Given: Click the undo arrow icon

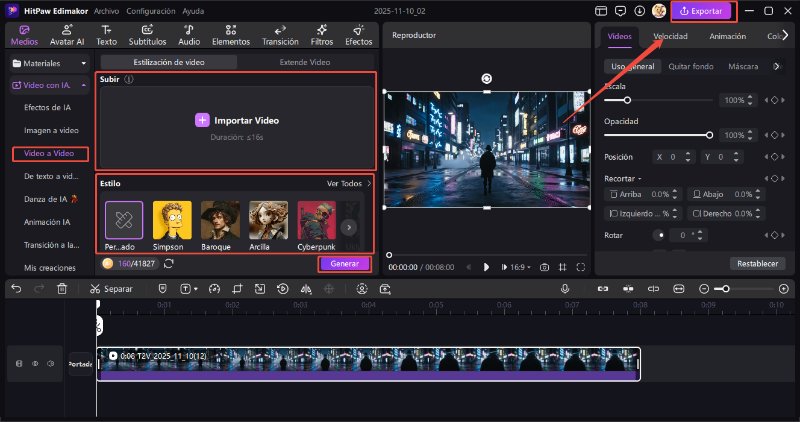Looking at the screenshot, I should pyautogui.click(x=16, y=289).
